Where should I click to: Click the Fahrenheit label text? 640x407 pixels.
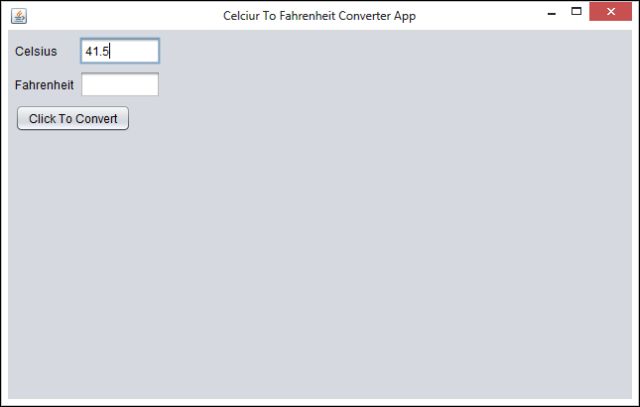tap(44, 85)
